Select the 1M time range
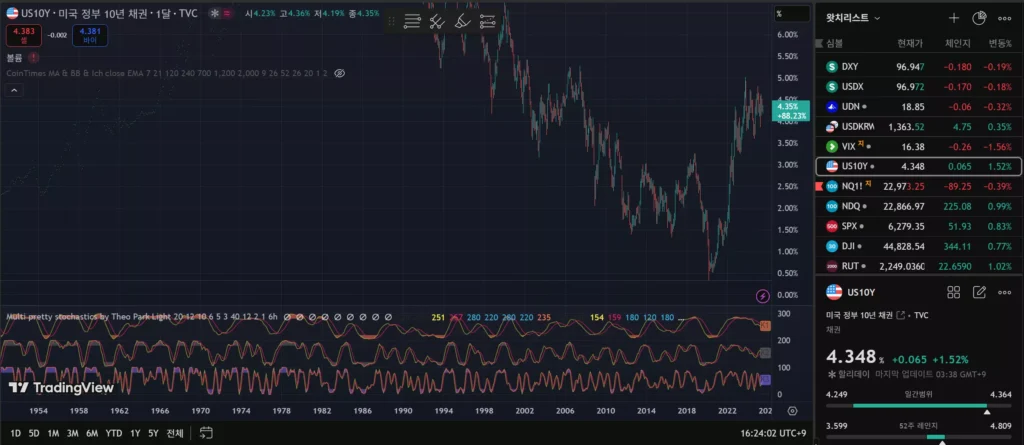The image size is (1024, 445). [x=54, y=433]
